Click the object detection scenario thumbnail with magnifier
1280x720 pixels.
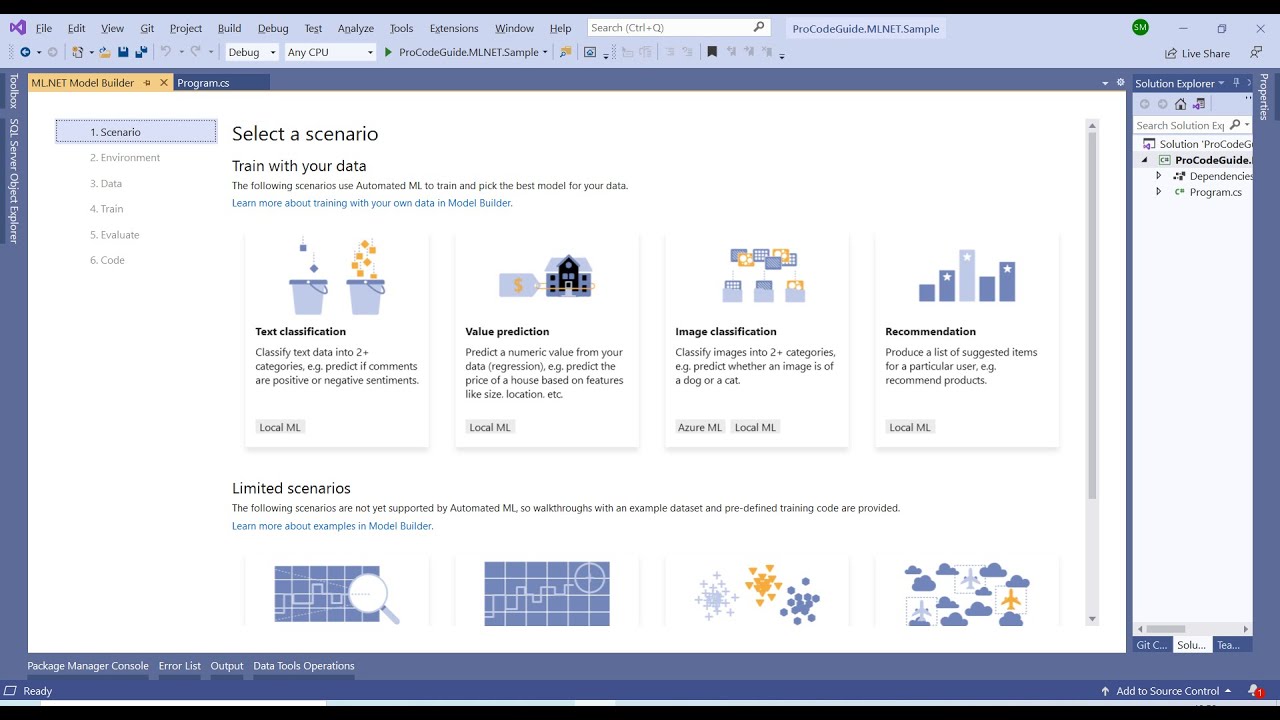tap(337, 594)
